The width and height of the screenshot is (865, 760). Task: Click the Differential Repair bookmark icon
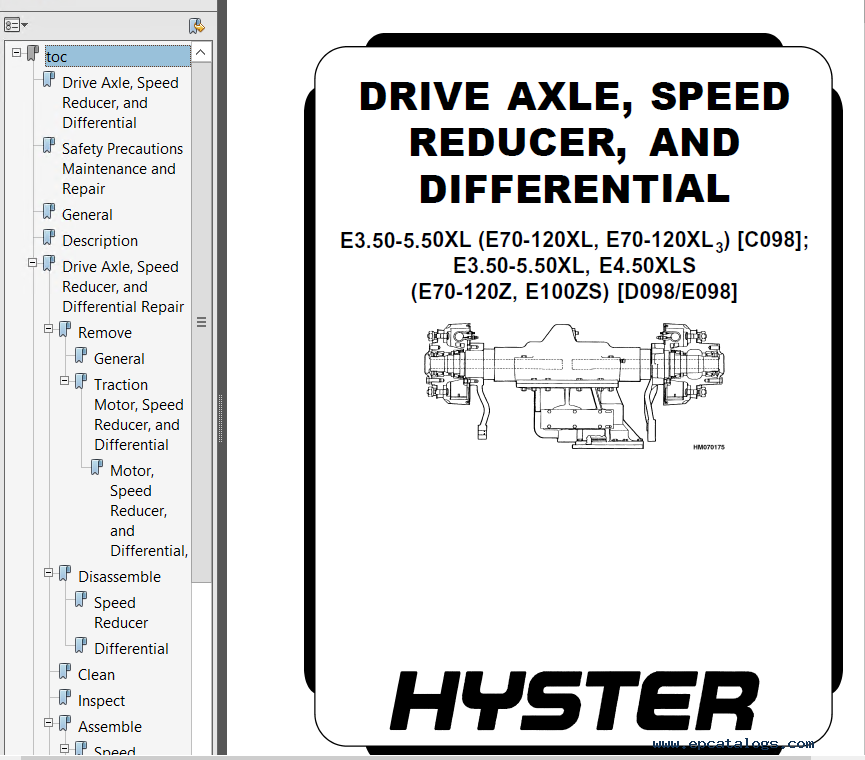coord(49,264)
